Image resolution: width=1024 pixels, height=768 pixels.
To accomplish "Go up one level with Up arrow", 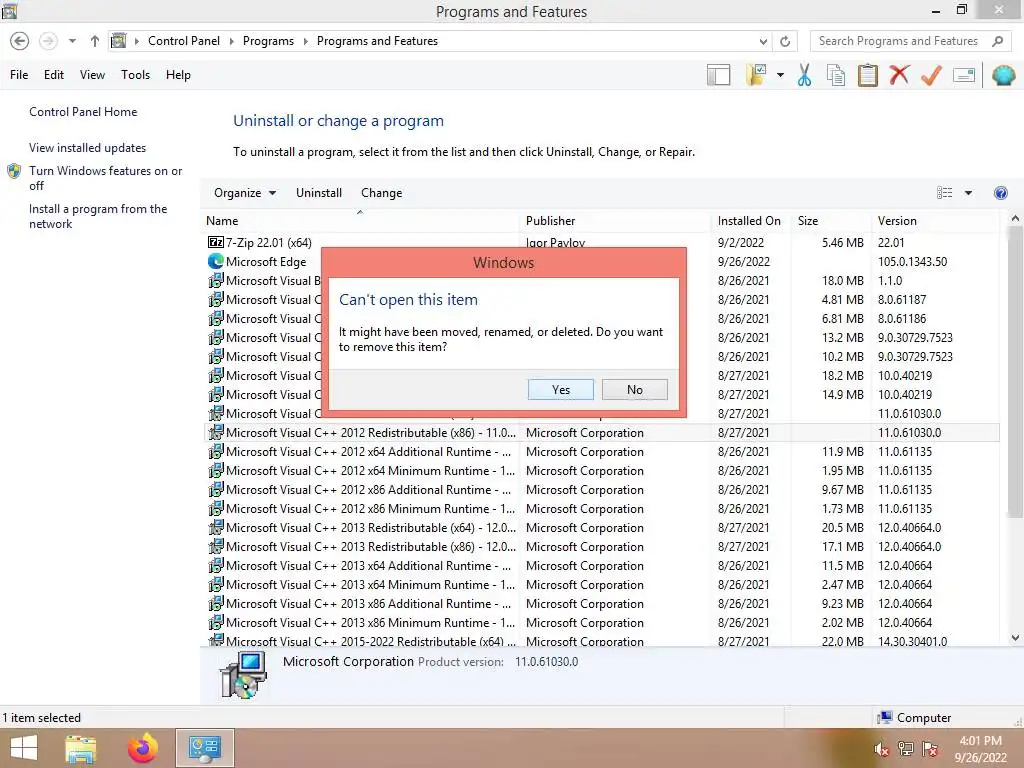I will (95, 41).
